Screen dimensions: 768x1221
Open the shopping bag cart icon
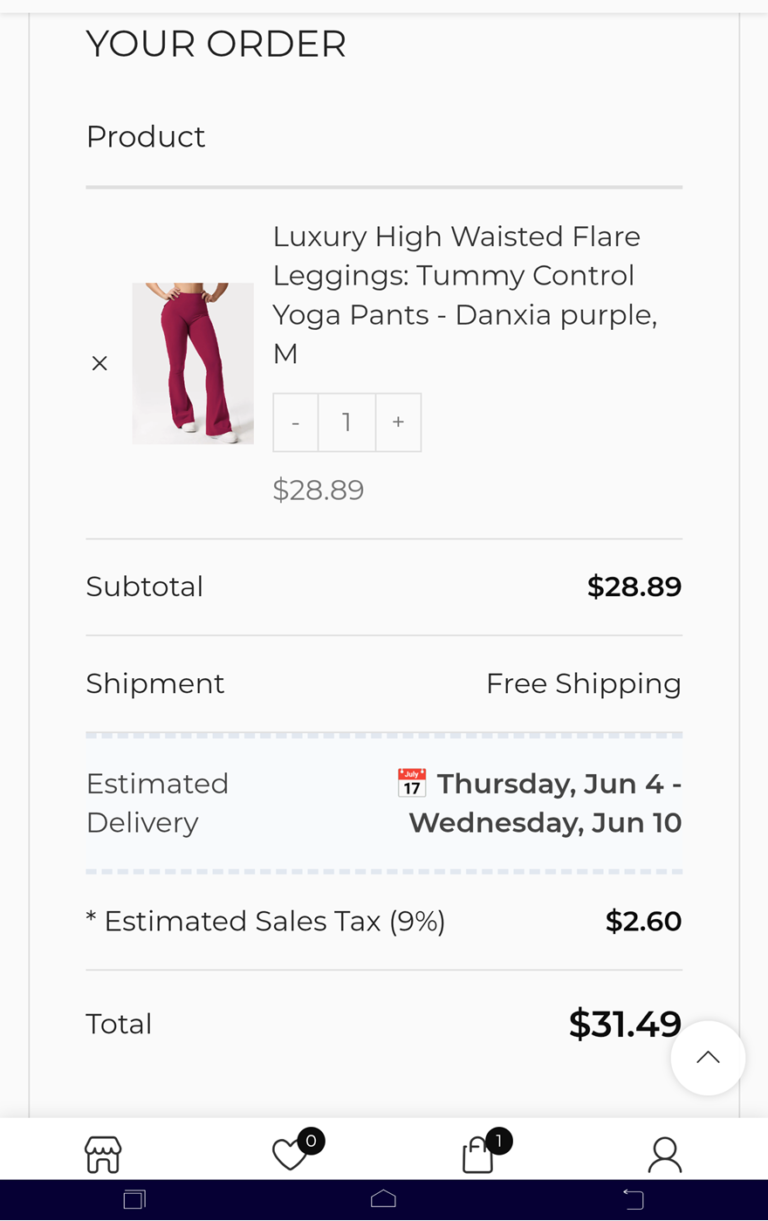click(478, 1155)
